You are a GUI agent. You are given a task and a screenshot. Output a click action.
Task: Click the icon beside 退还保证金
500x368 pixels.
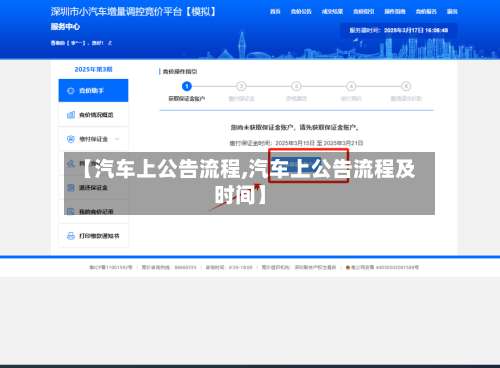click(x=71, y=188)
